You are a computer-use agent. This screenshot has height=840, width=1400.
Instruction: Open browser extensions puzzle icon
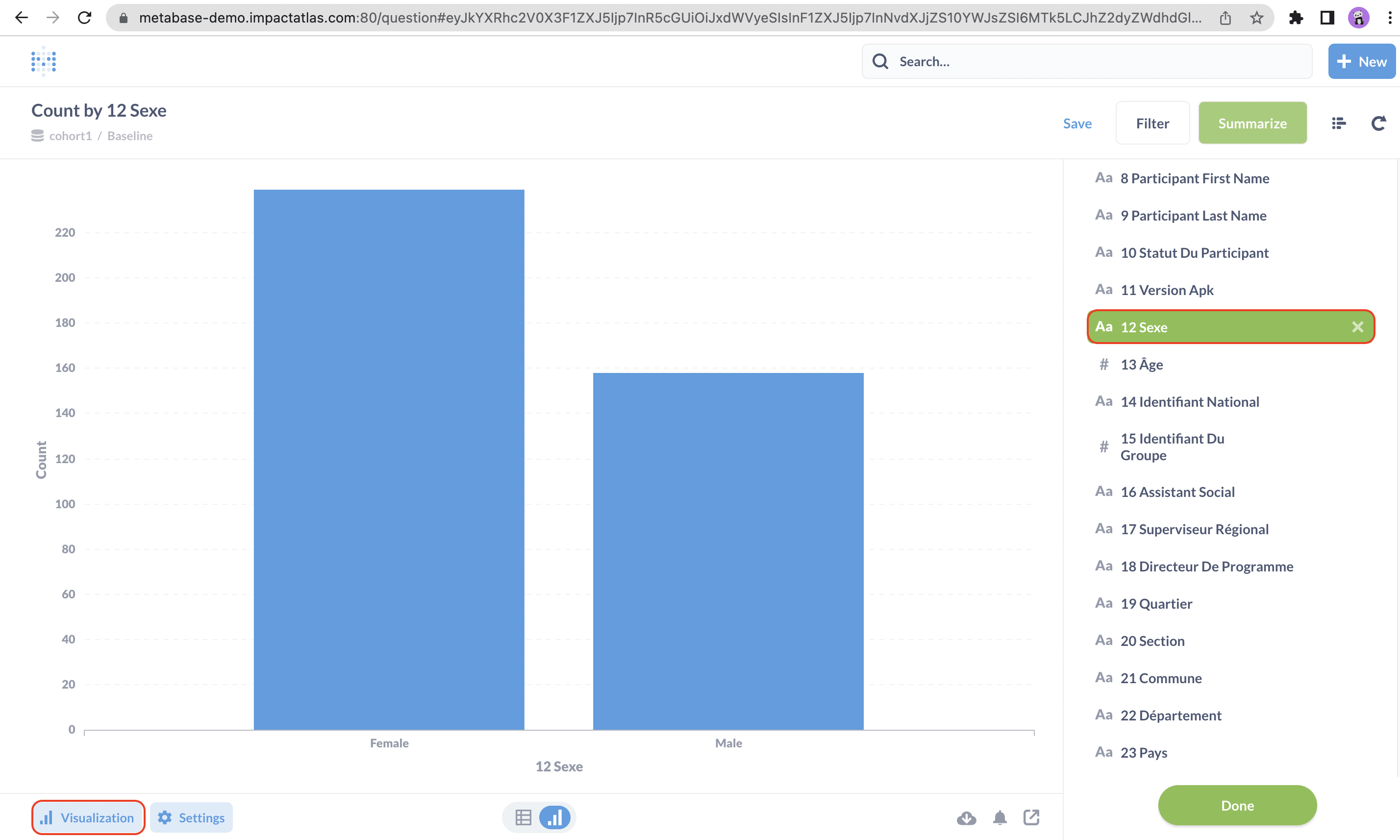click(1296, 18)
